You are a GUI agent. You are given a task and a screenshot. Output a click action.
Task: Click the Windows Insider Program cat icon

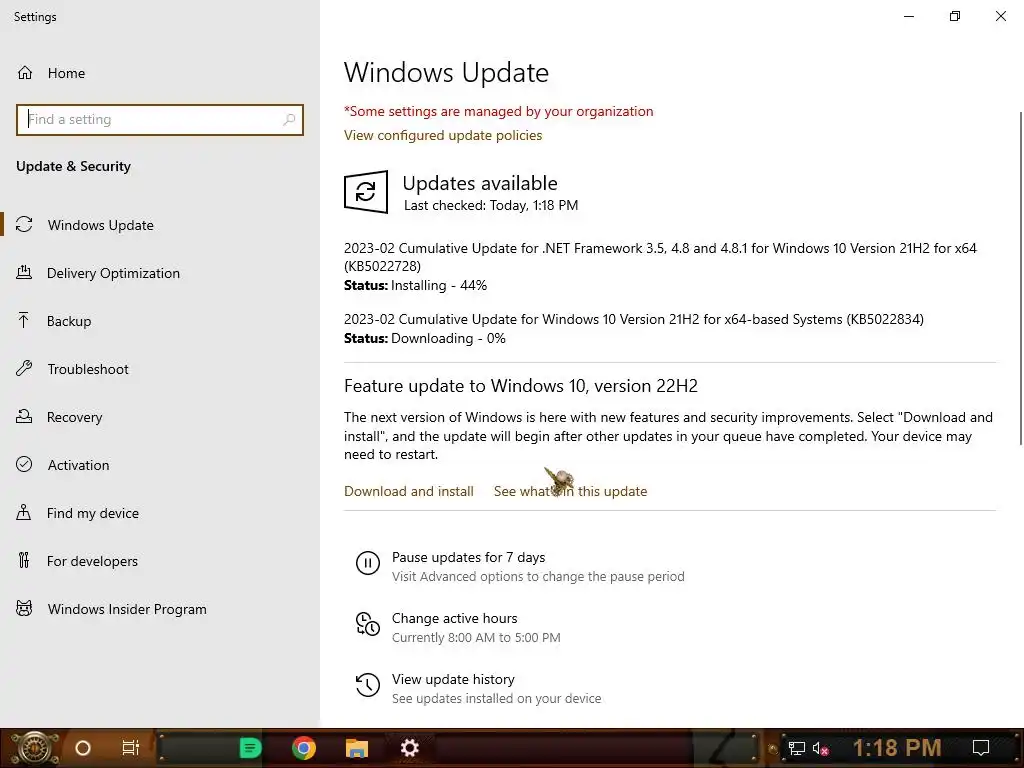pos(24,609)
